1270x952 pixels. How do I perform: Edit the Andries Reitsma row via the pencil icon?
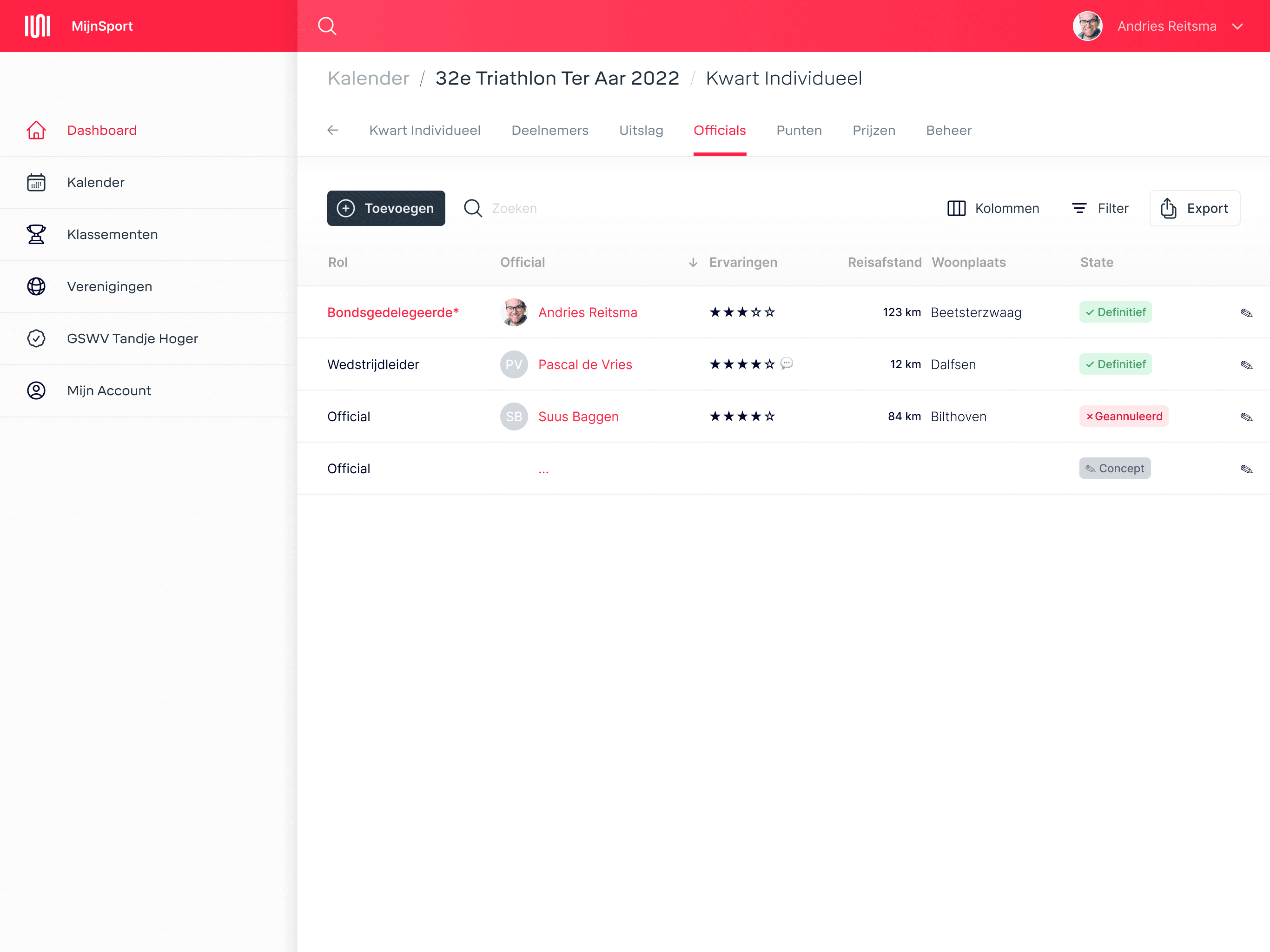pos(1246,313)
